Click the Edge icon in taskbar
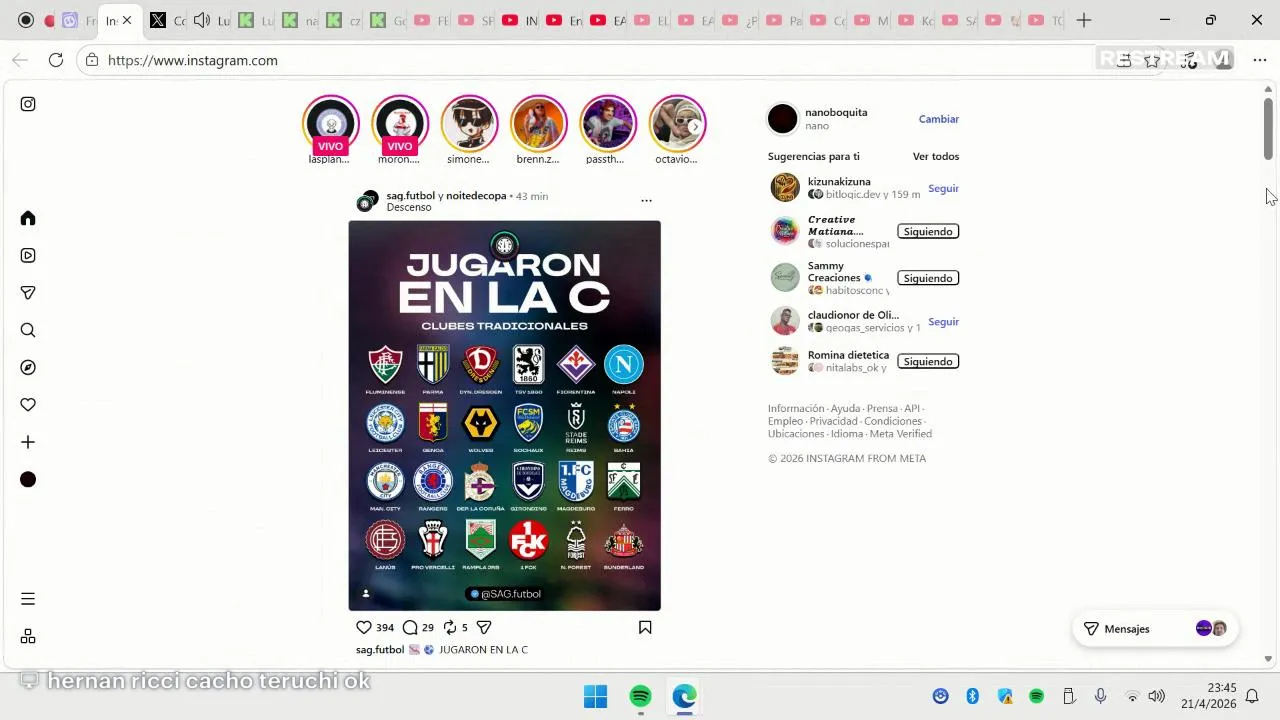The image size is (1280, 720). pos(685,696)
